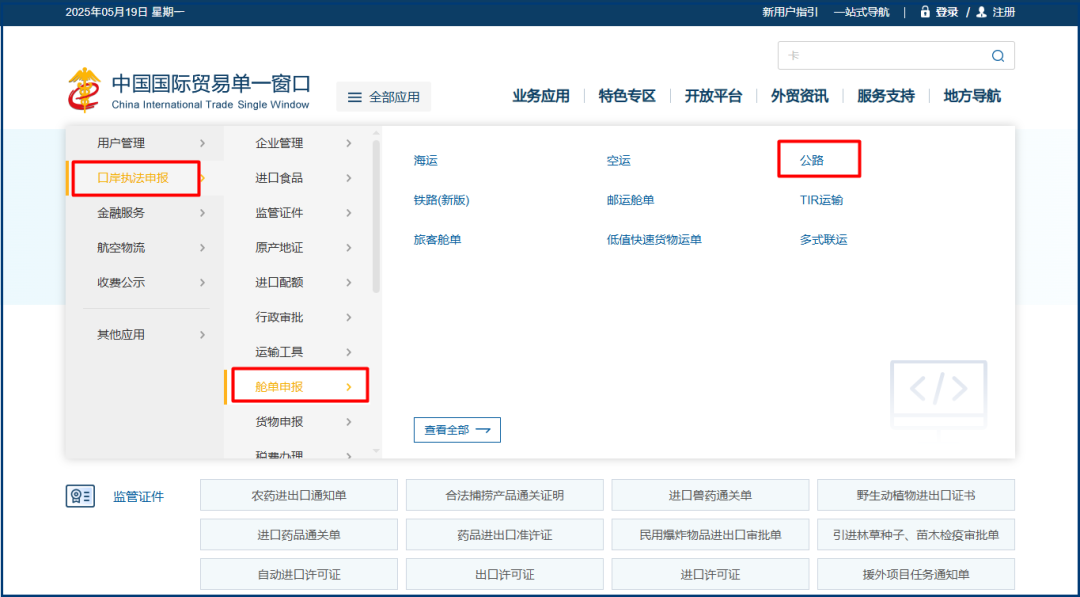Expand the 舱单申报 chevron
Screen dimensions: 1080x597
click(x=349, y=387)
